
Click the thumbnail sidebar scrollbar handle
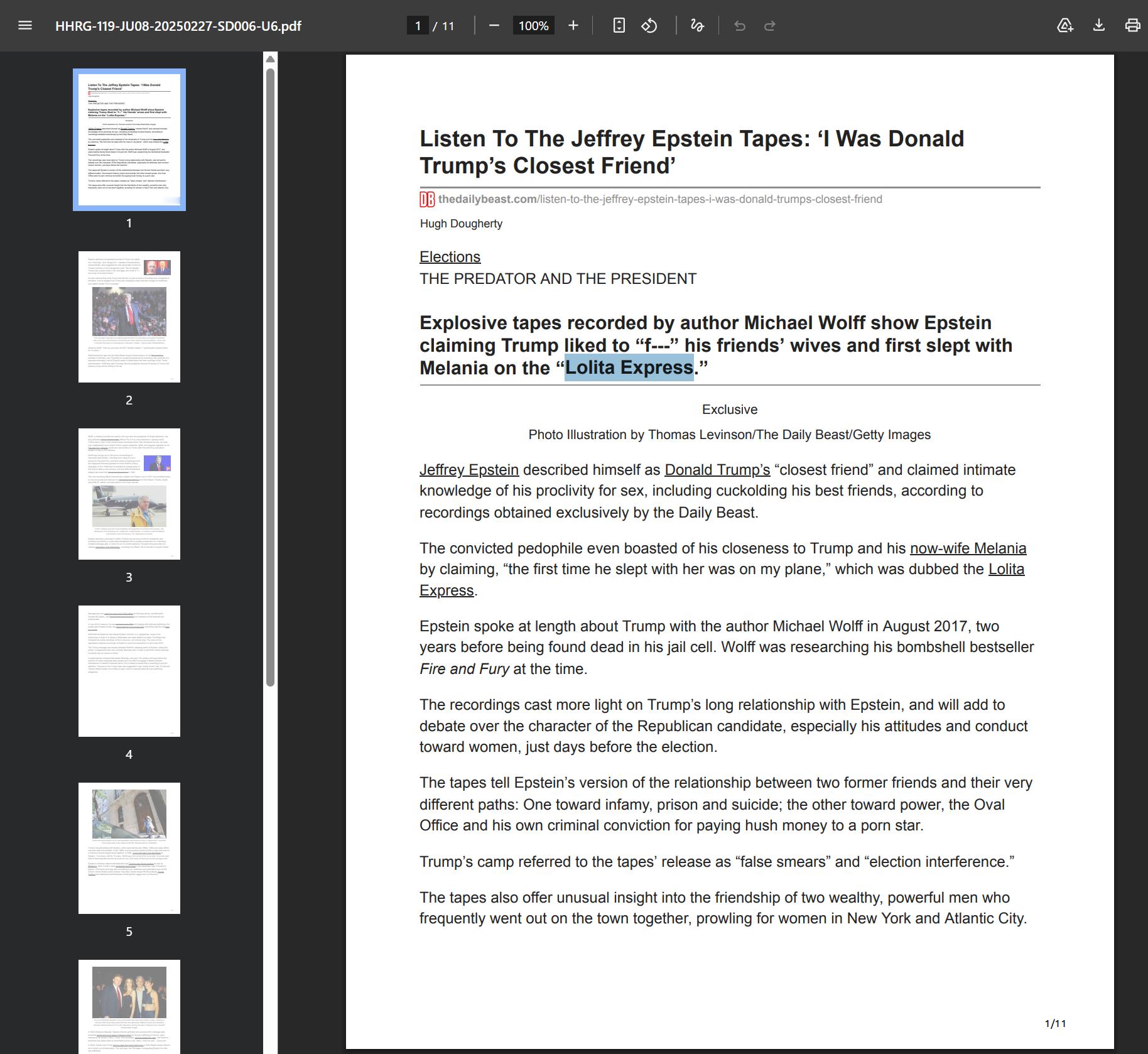(271, 377)
